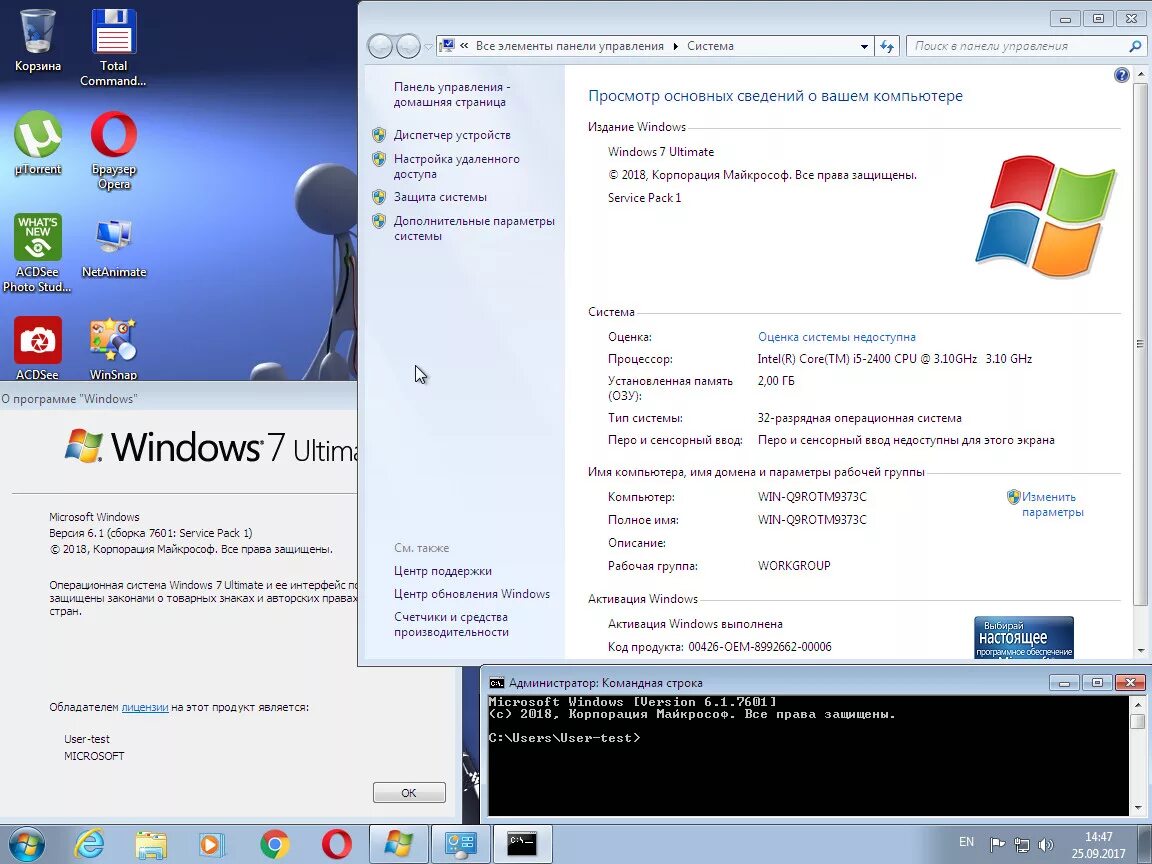Screen dimensions: 1152x864
Task: Open Action Center flag tray icon
Action: coord(997,845)
